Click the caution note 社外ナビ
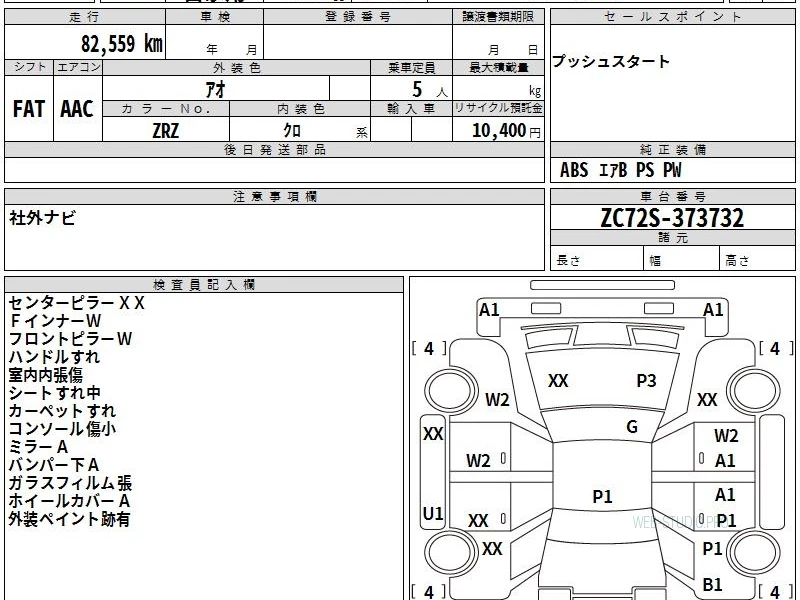Viewport: 800px width, 600px height. pos(42,218)
